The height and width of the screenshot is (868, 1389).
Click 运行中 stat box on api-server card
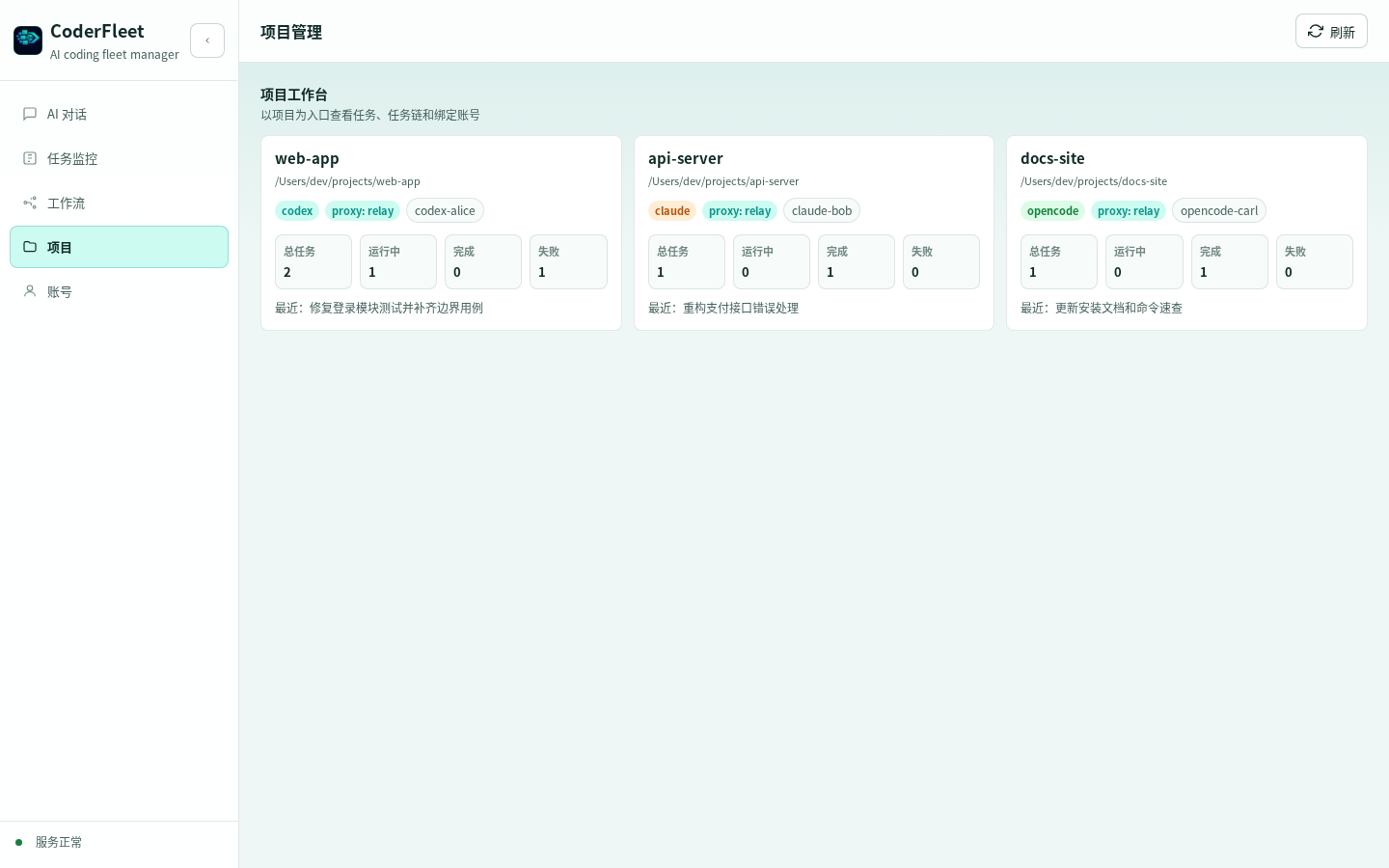click(772, 261)
